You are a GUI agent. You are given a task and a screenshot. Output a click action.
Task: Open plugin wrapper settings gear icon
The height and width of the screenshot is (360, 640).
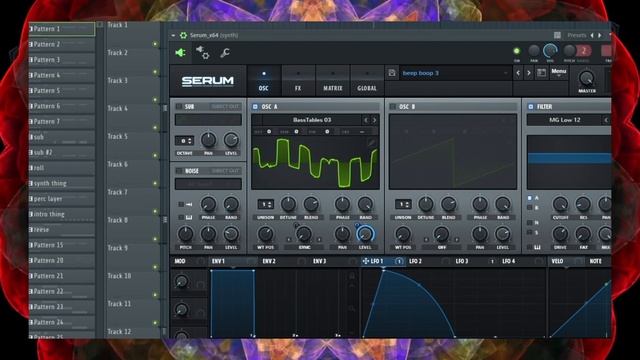203,53
